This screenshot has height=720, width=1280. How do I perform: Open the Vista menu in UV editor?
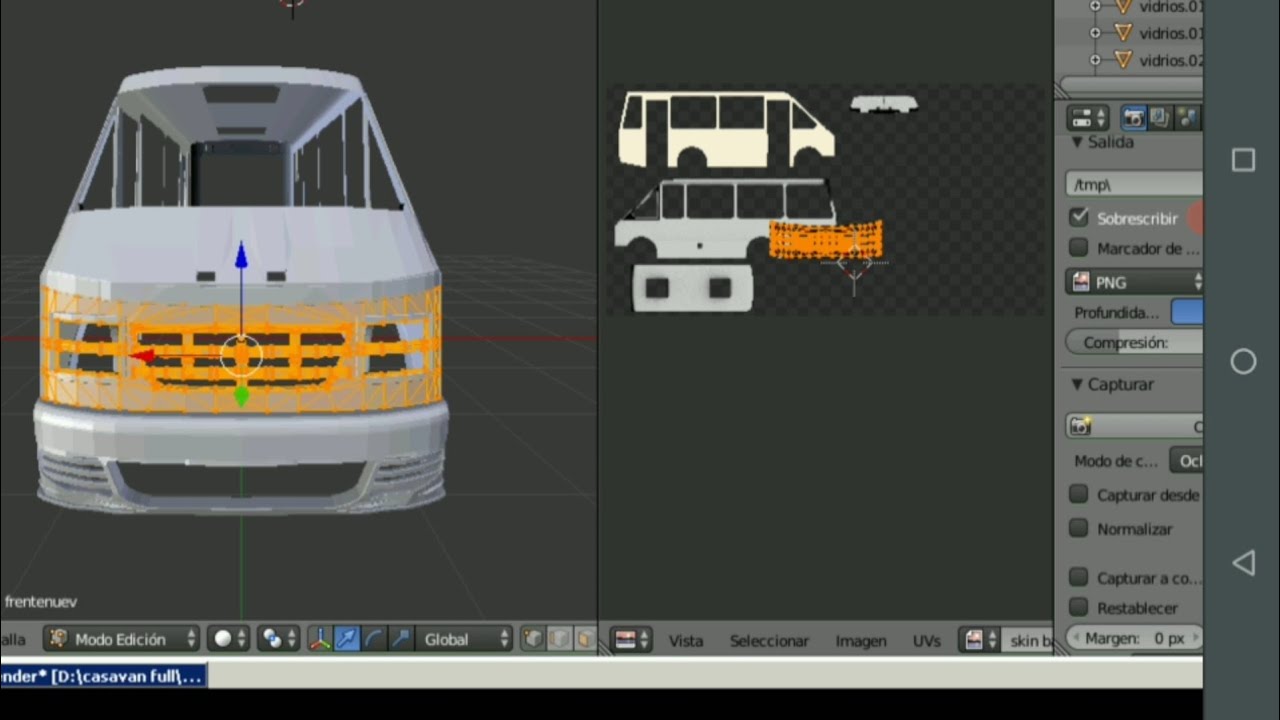click(x=686, y=641)
